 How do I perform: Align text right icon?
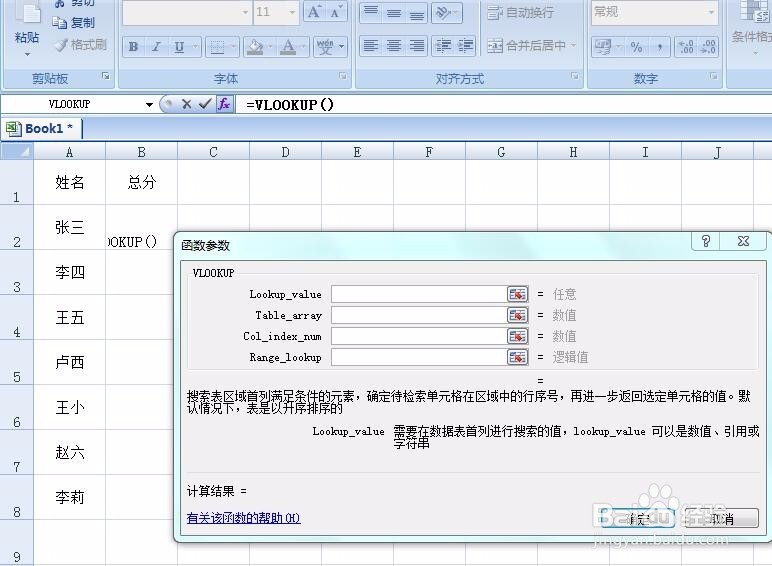tap(417, 46)
